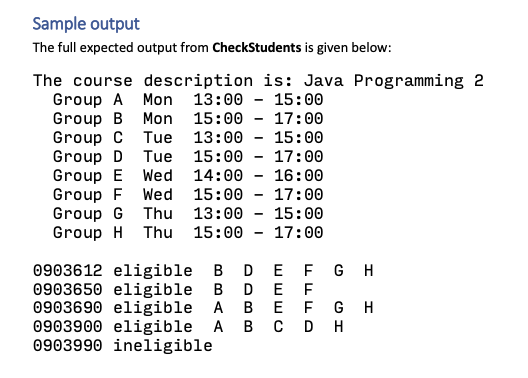The width and height of the screenshot is (528, 378).
Task: Select the Group G Thu row
Action: pyautogui.click(x=188, y=214)
